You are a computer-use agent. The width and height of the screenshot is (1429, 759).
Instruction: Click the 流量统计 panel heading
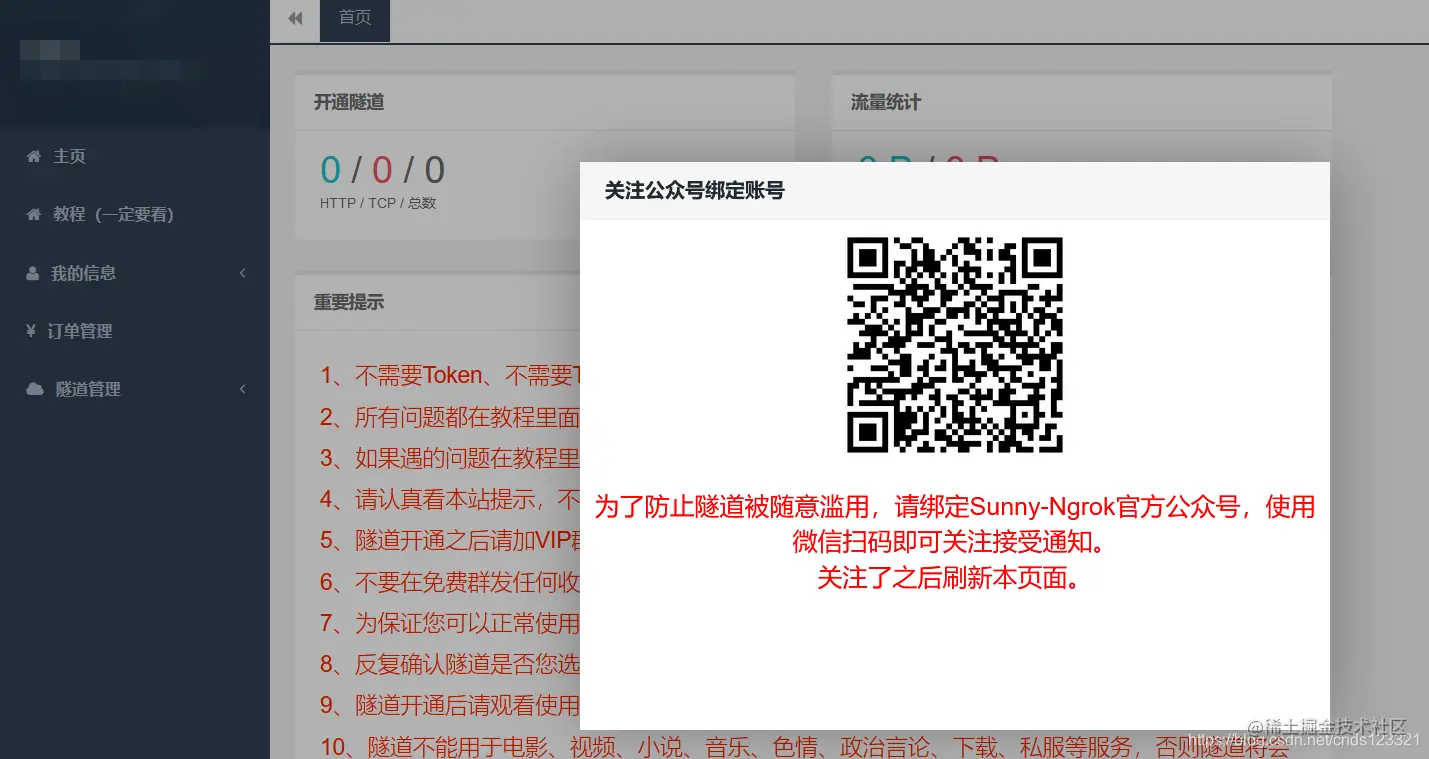pos(886,102)
